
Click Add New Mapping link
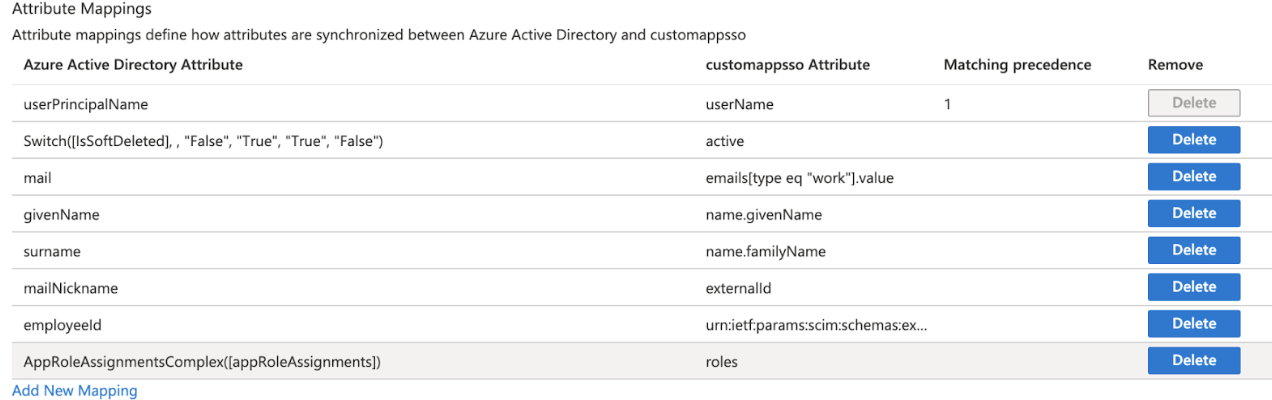pos(75,390)
